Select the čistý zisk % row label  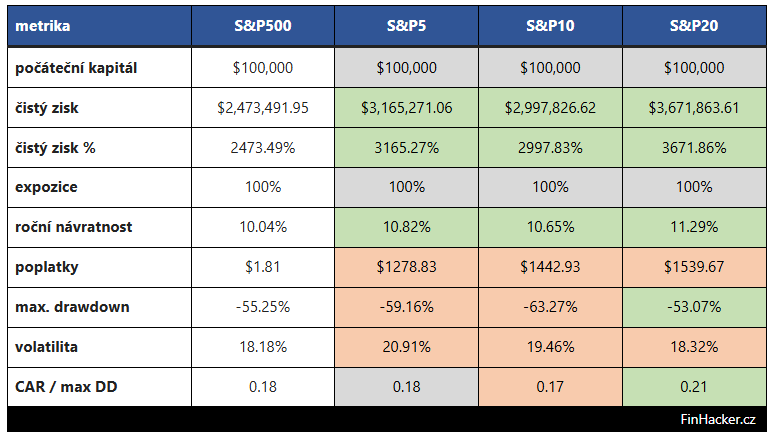[x=58, y=148]
